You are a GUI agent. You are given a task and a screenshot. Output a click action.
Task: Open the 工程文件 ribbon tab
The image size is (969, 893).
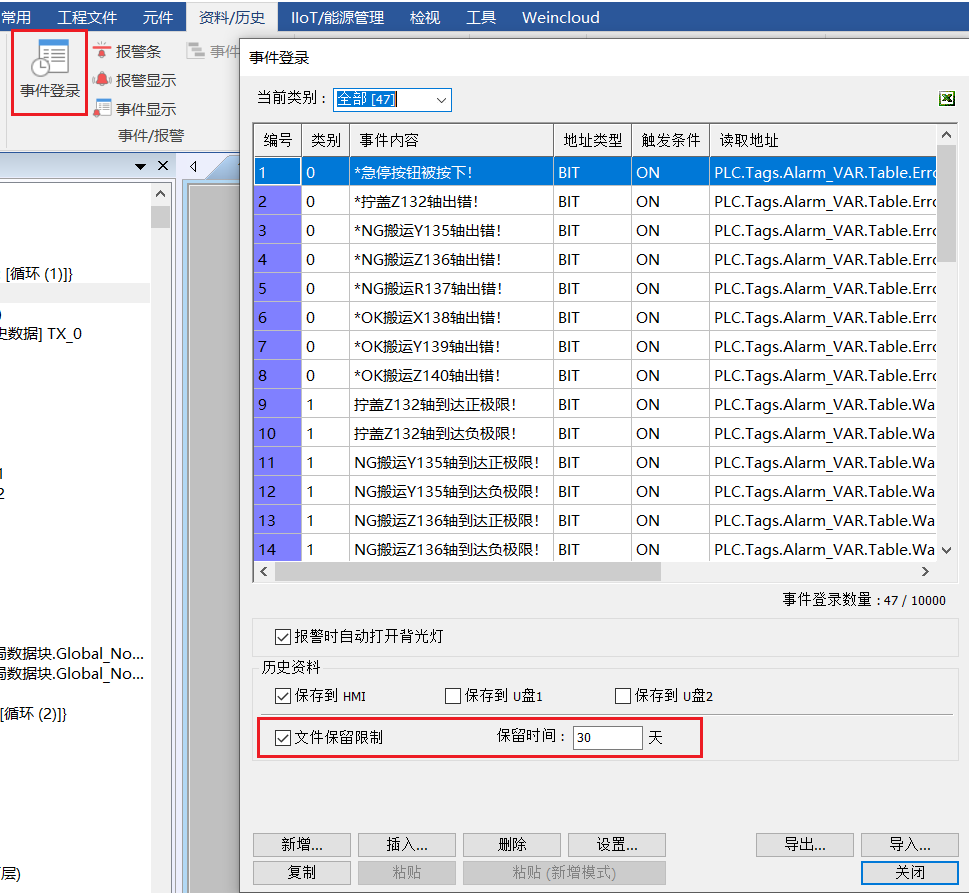[87, 17]
